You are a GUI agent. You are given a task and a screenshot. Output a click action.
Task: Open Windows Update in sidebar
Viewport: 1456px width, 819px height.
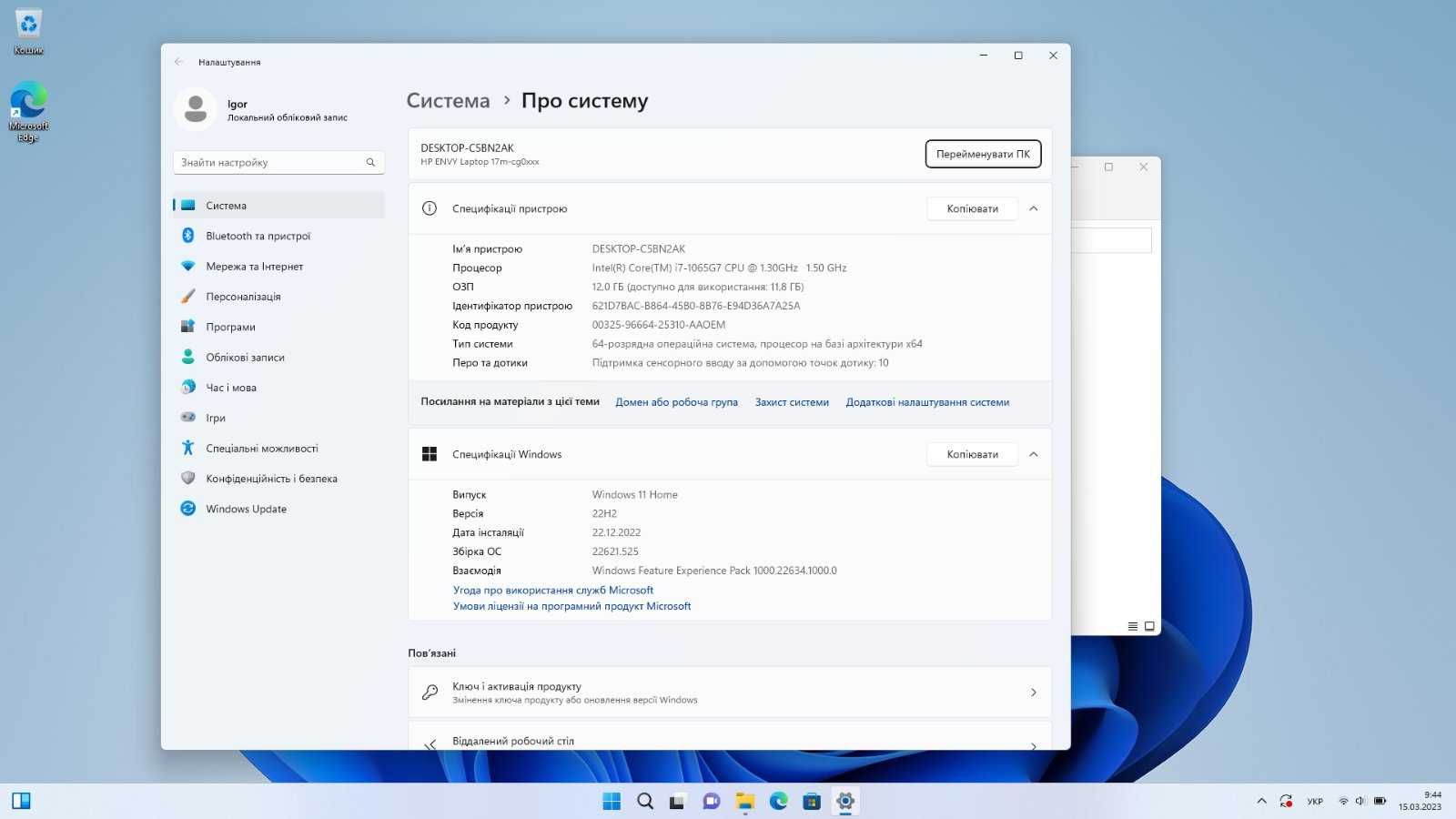278,509
